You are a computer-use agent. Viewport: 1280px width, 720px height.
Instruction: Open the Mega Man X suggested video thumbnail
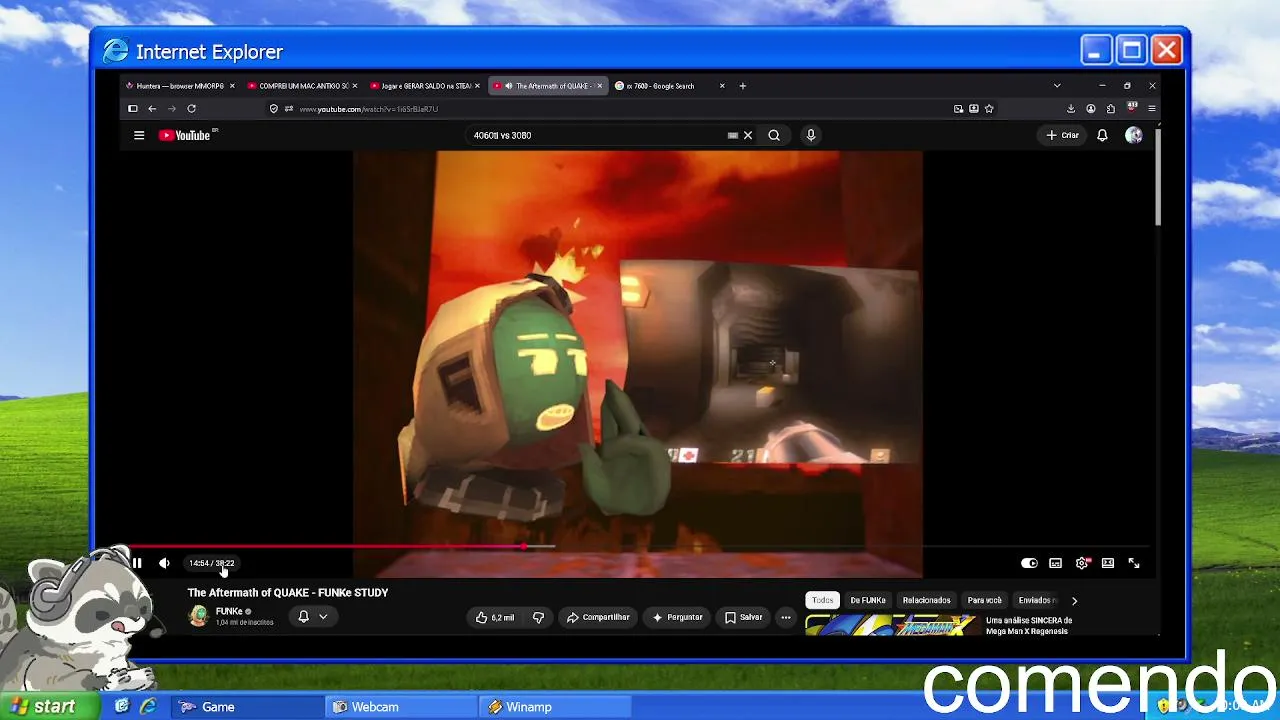click(891, 626)
